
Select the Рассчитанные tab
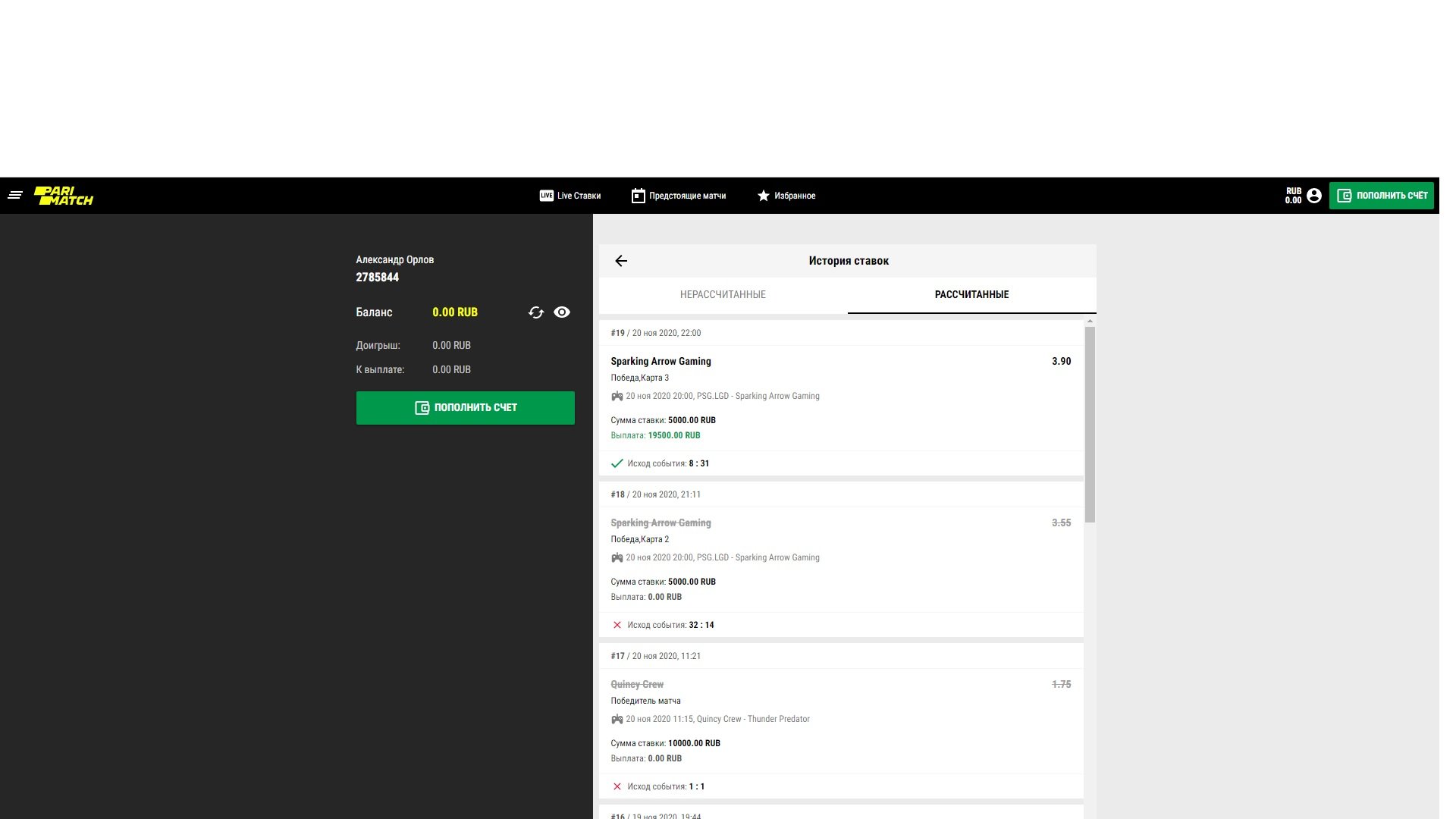click(x=971, y=294)
